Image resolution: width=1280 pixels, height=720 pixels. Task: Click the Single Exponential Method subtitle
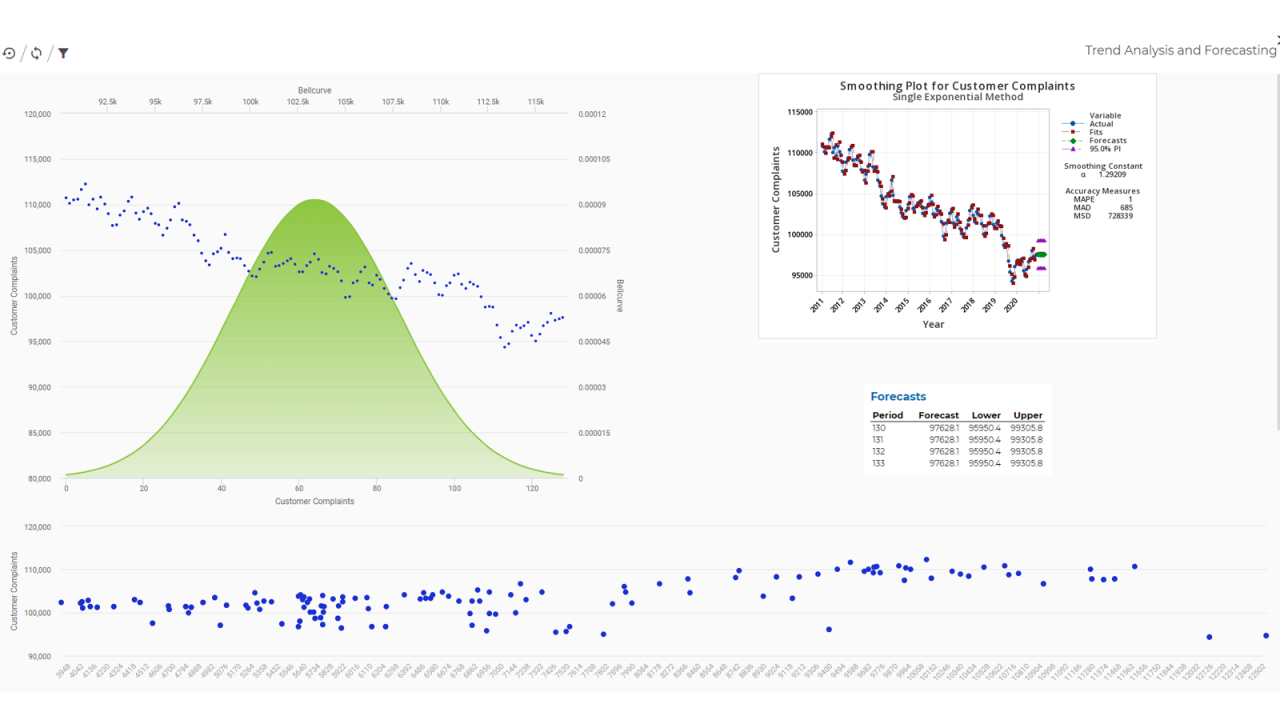[957, 97]
